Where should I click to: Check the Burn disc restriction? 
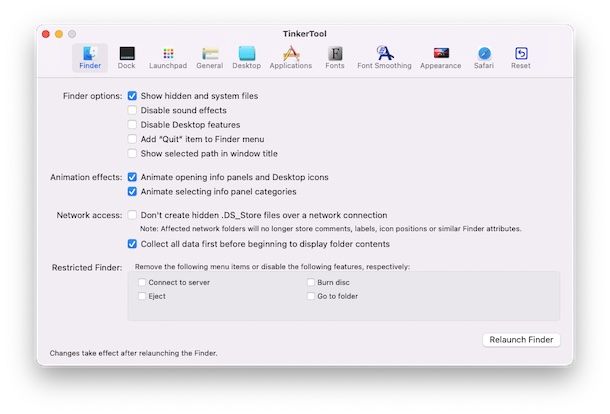coord(311,282)
